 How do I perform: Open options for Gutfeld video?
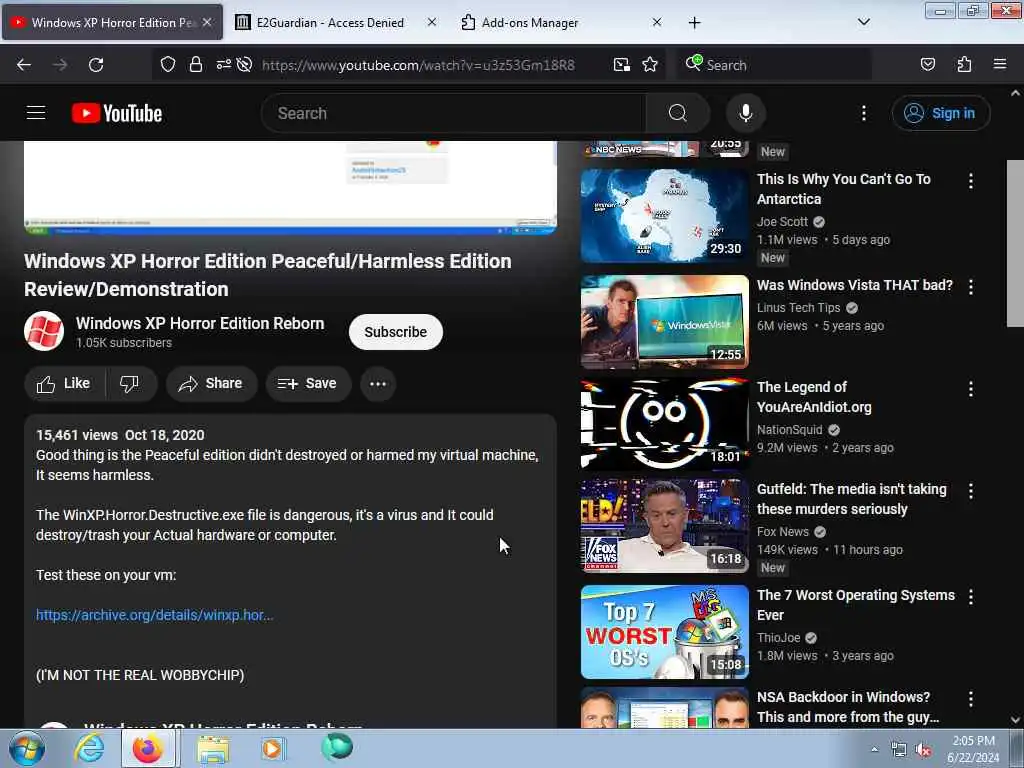pos(970,490)
